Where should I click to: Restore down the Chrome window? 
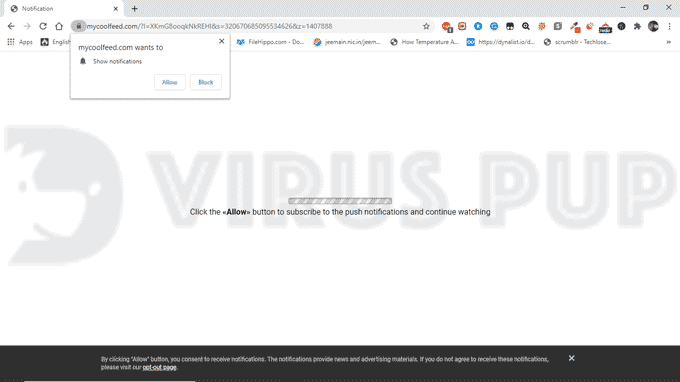pos(646,8)
